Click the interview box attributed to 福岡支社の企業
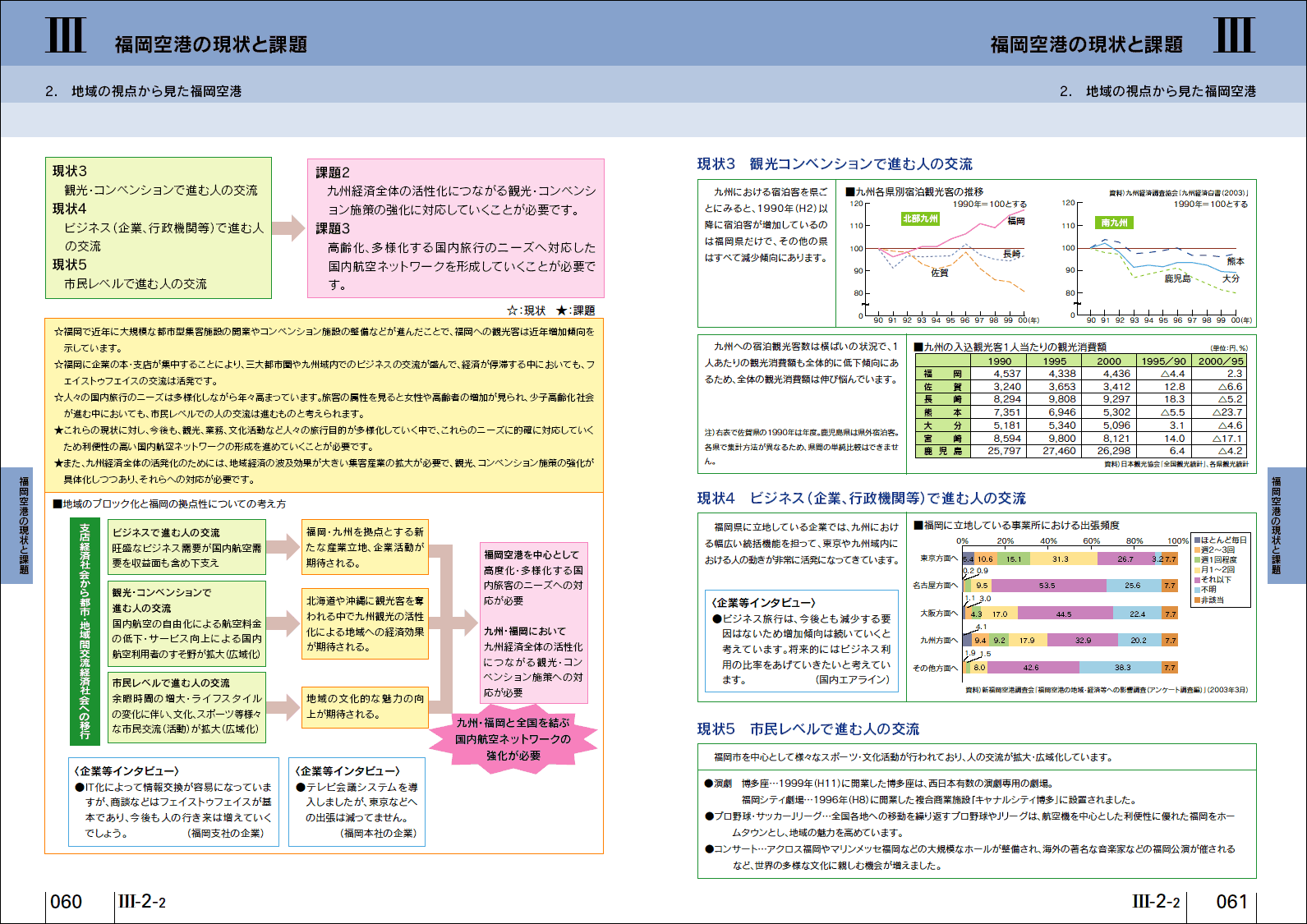Screen dimensions: 1307x924 tap(173, 802)
